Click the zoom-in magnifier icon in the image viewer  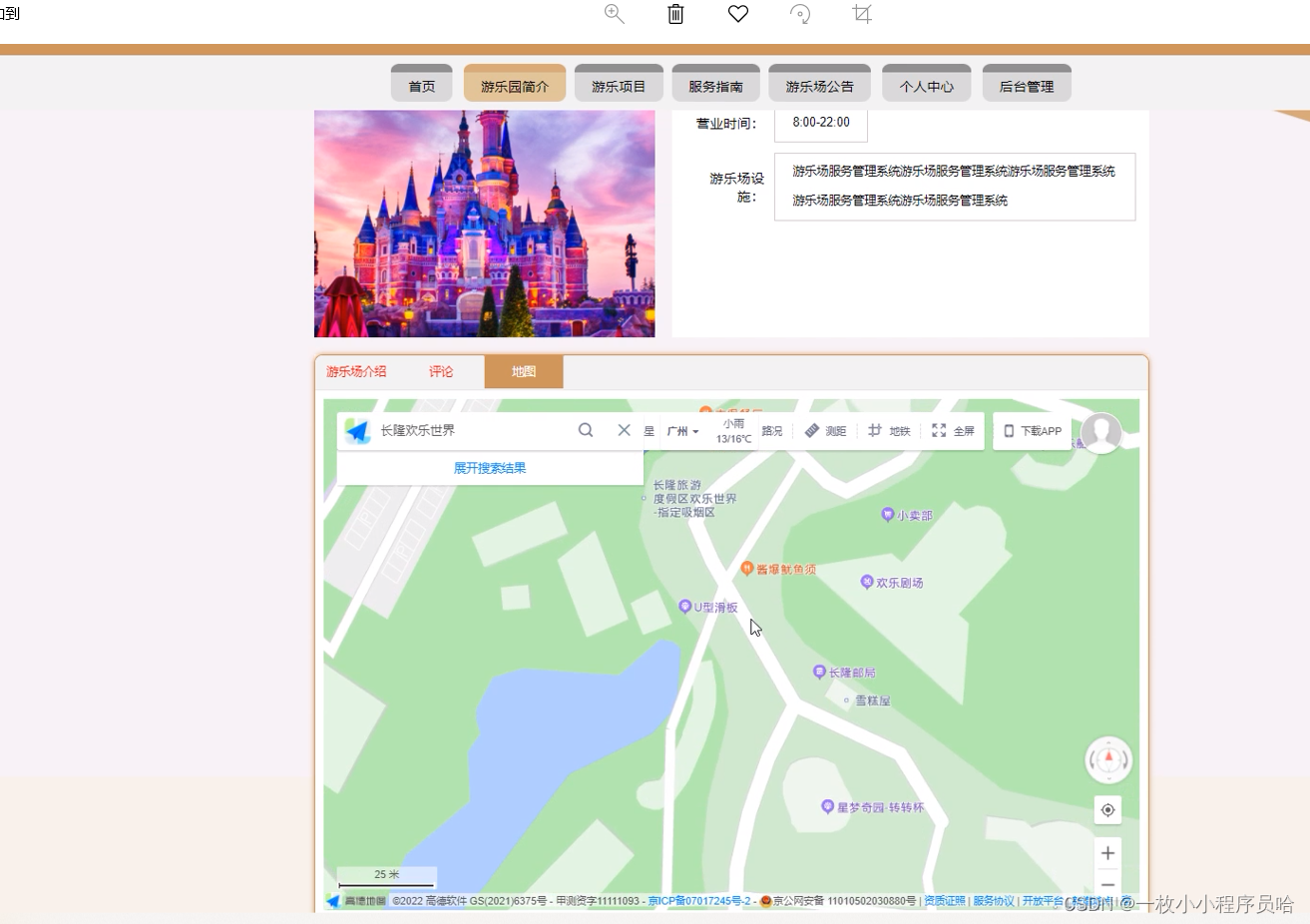(x=615, y=14)
